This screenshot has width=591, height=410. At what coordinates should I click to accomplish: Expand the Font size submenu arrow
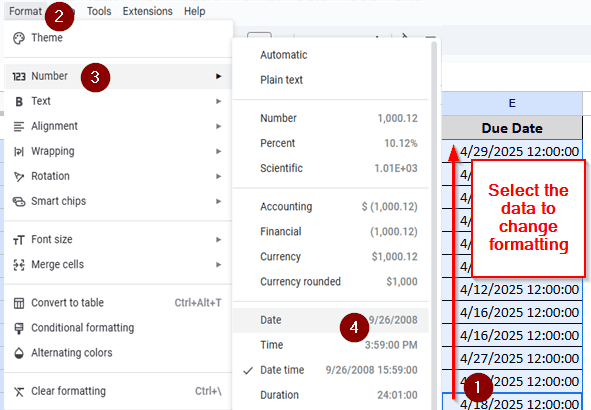point(219,240)
